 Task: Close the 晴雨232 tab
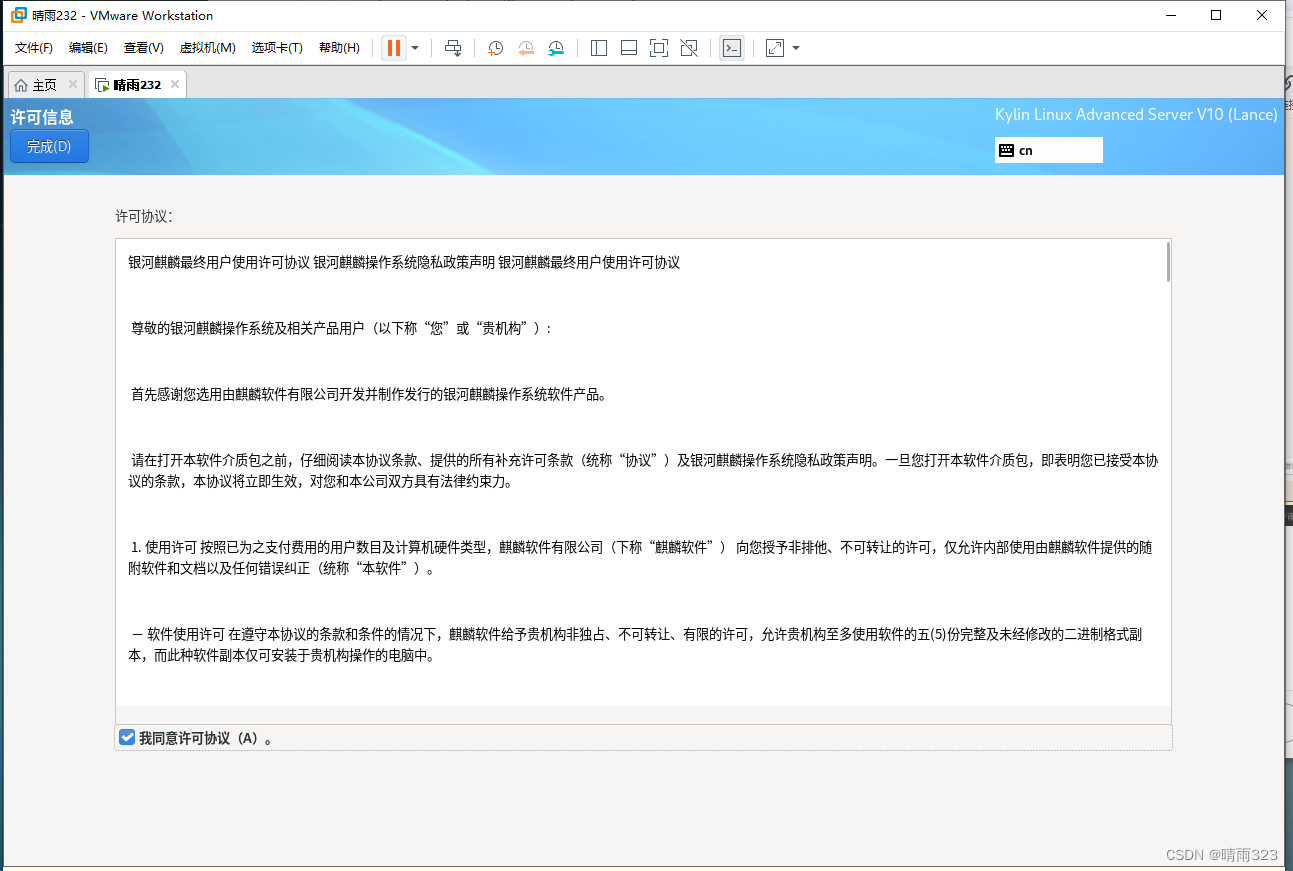[x=175, y=85]
